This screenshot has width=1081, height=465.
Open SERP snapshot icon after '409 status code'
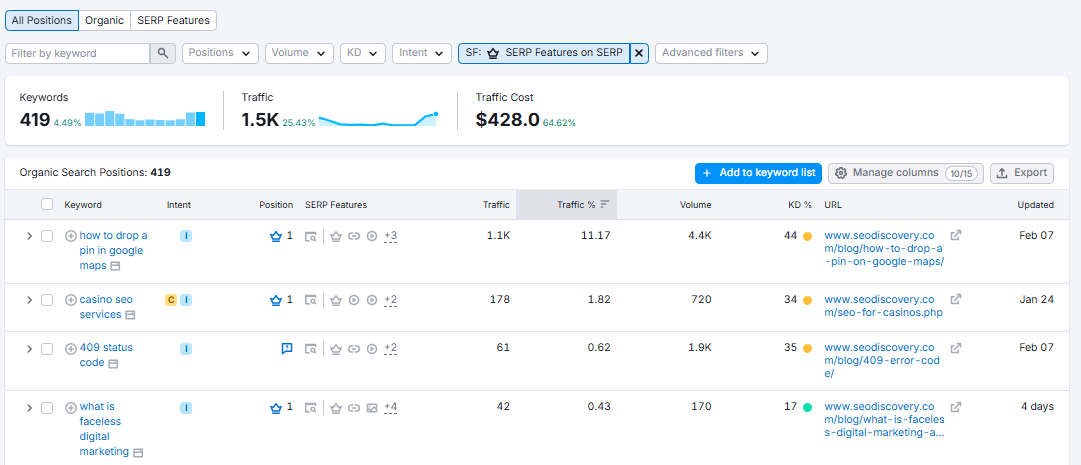[x=113, y=364]
